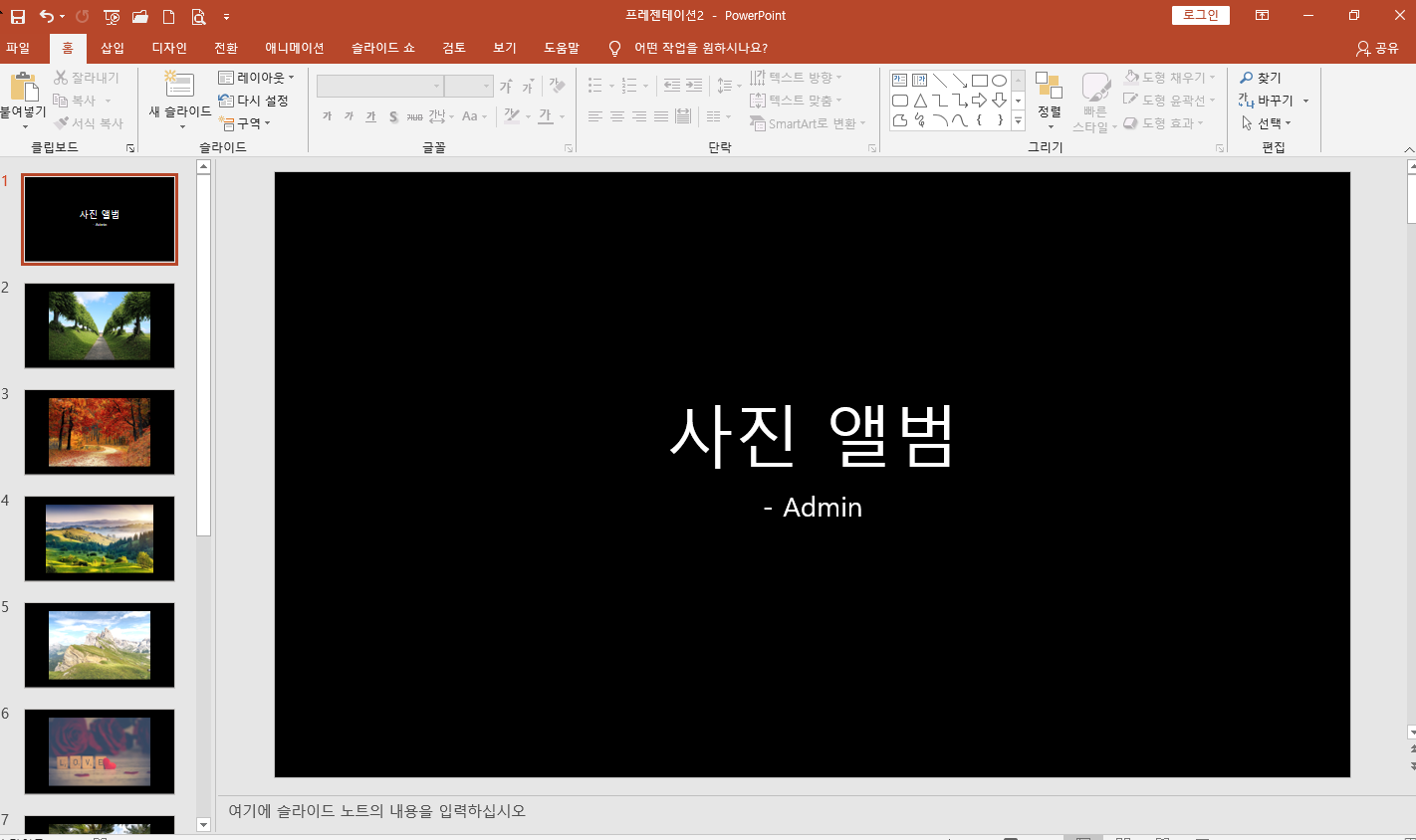The width and height of the screenshot is (1416, 840).
Task: Open the drawing group dialog launcher
Action: point(1220,148)
